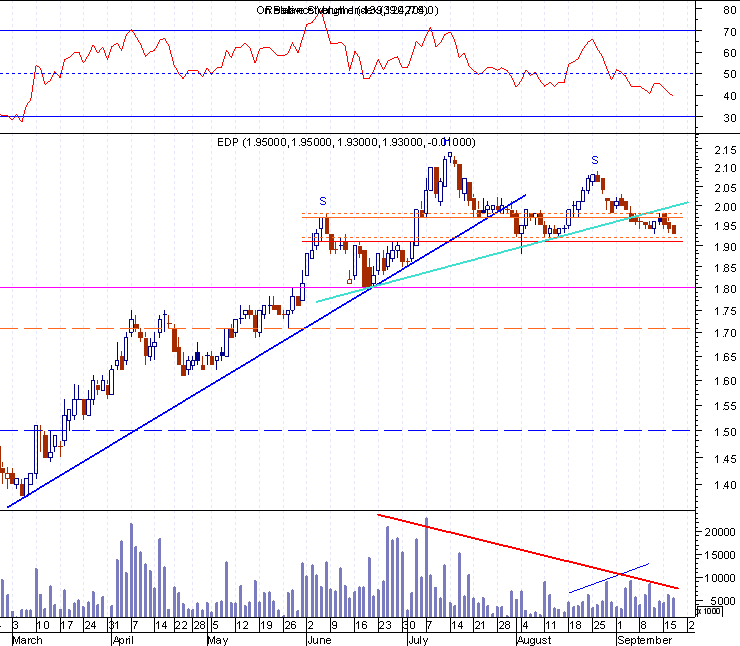Select the 15000 volume axis label
This screenshot has width=740, height=646.
click(x=720, y=555)
